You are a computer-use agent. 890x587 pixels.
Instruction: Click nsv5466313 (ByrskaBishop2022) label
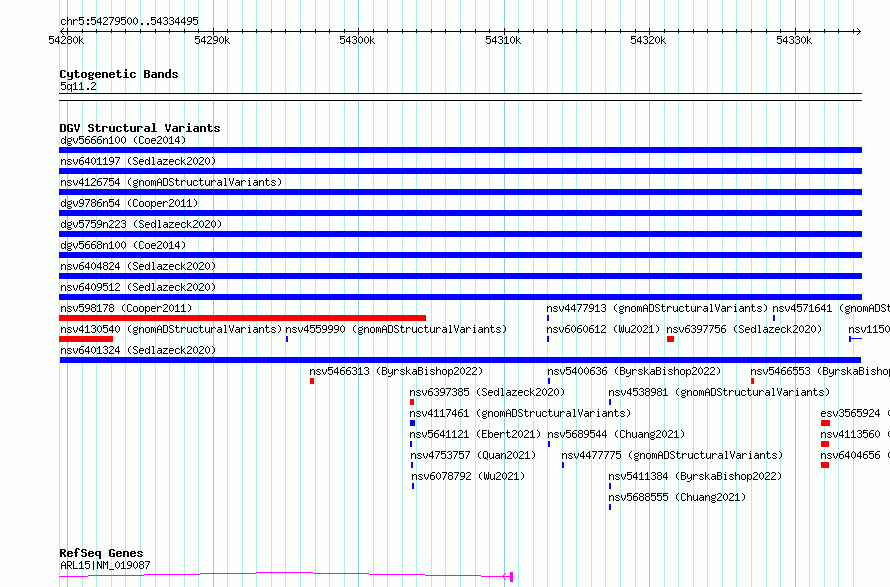click(396, 371)
